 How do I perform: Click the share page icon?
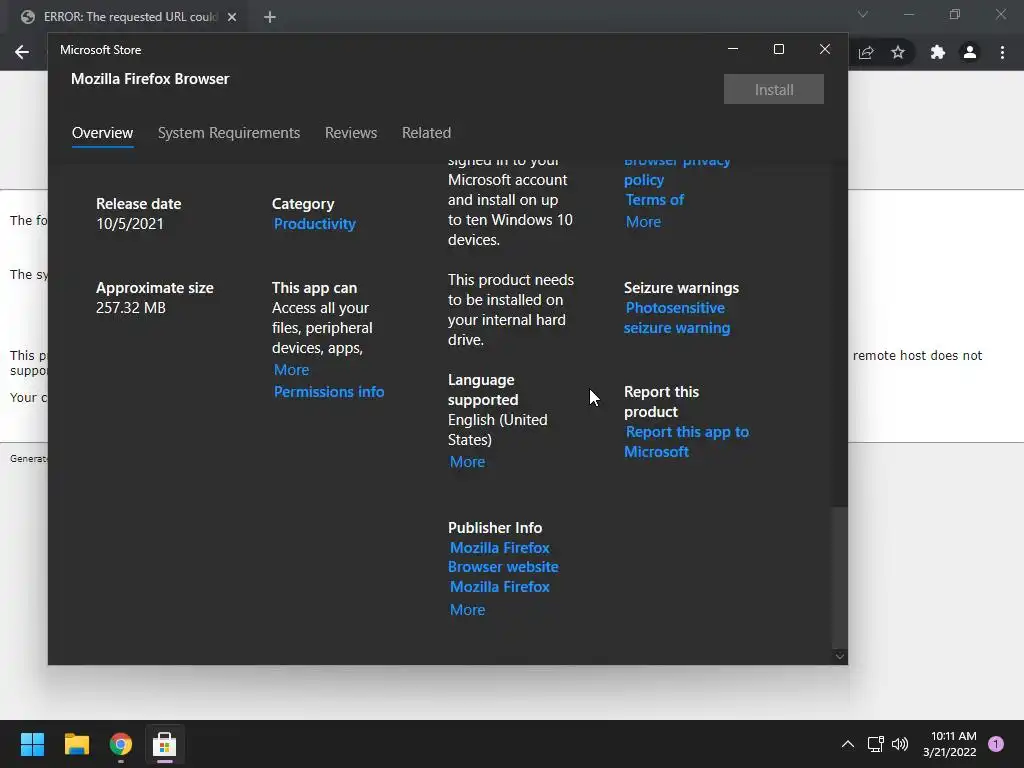tap(866, 52)
